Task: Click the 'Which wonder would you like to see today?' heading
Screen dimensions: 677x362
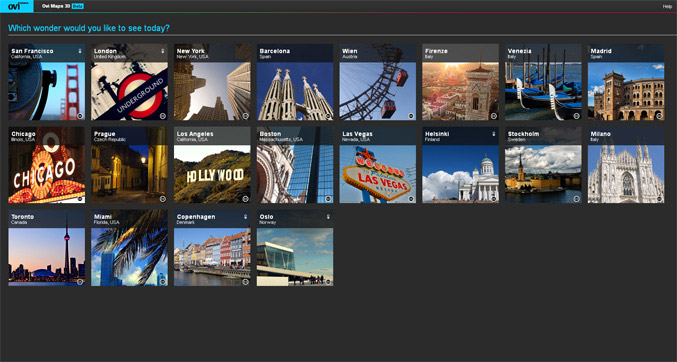Action: (x=89, y=28)
